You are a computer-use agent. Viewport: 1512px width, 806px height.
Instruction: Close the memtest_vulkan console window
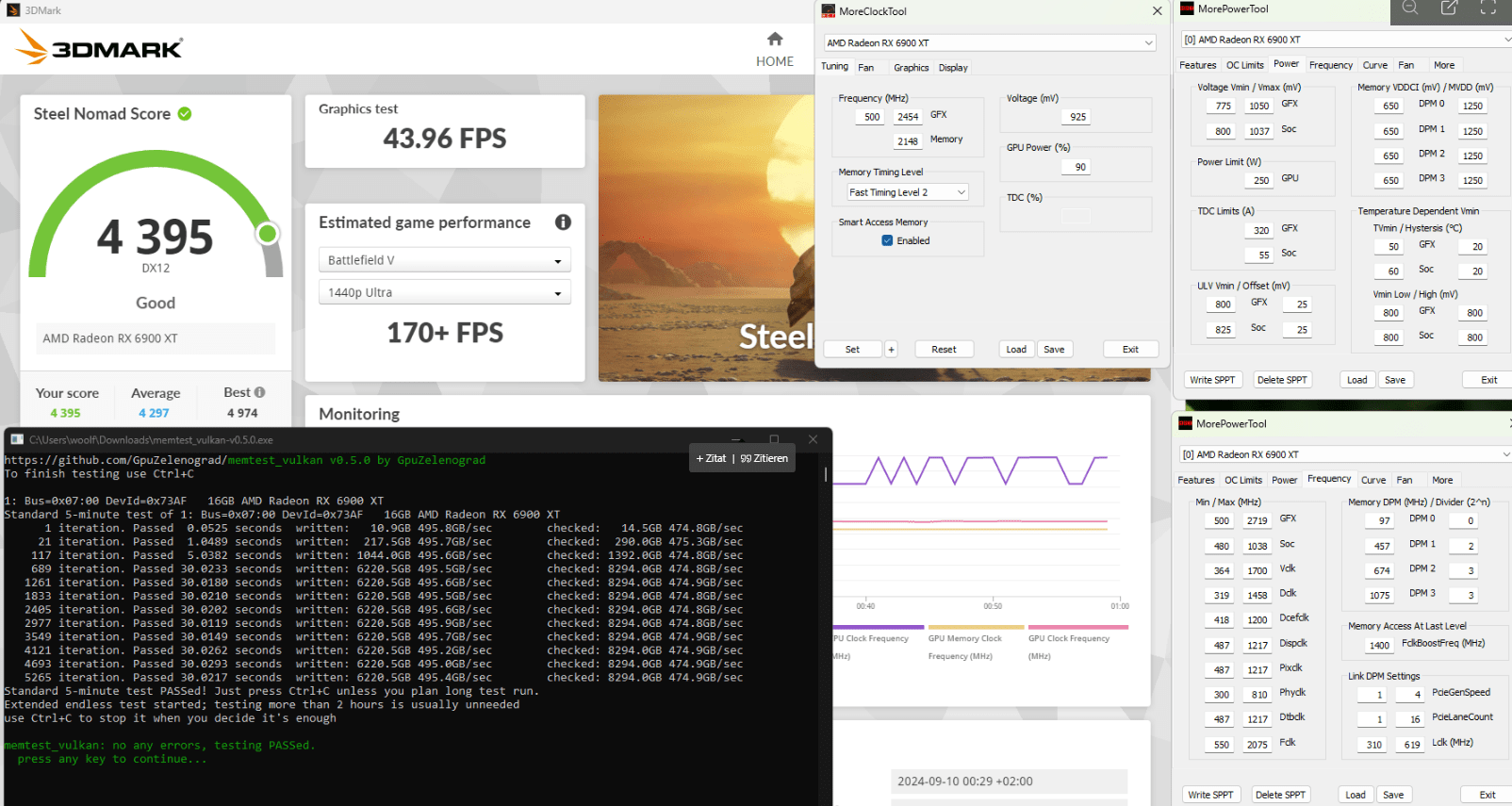[x=813, y=439]
